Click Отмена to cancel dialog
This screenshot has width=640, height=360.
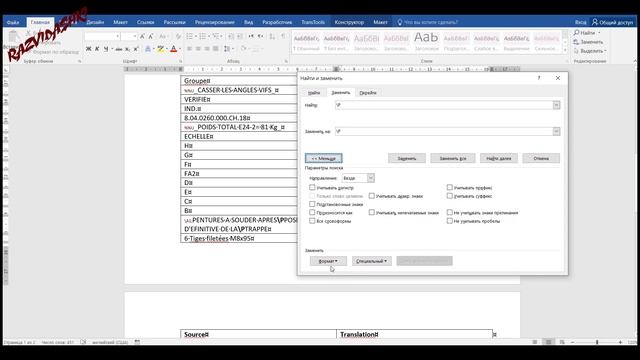click(x=541, y=158)
